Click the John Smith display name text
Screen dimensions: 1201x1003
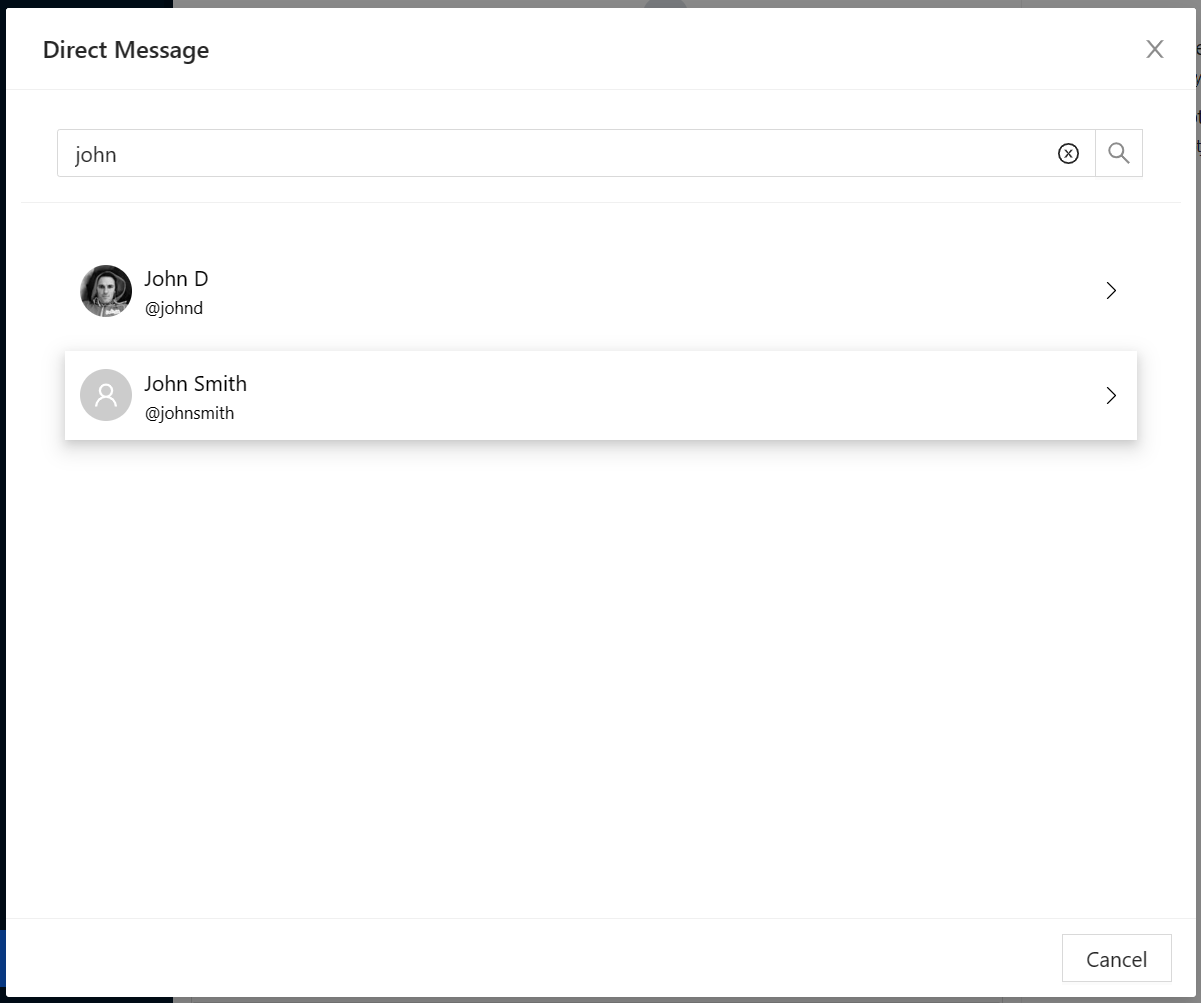196,383
